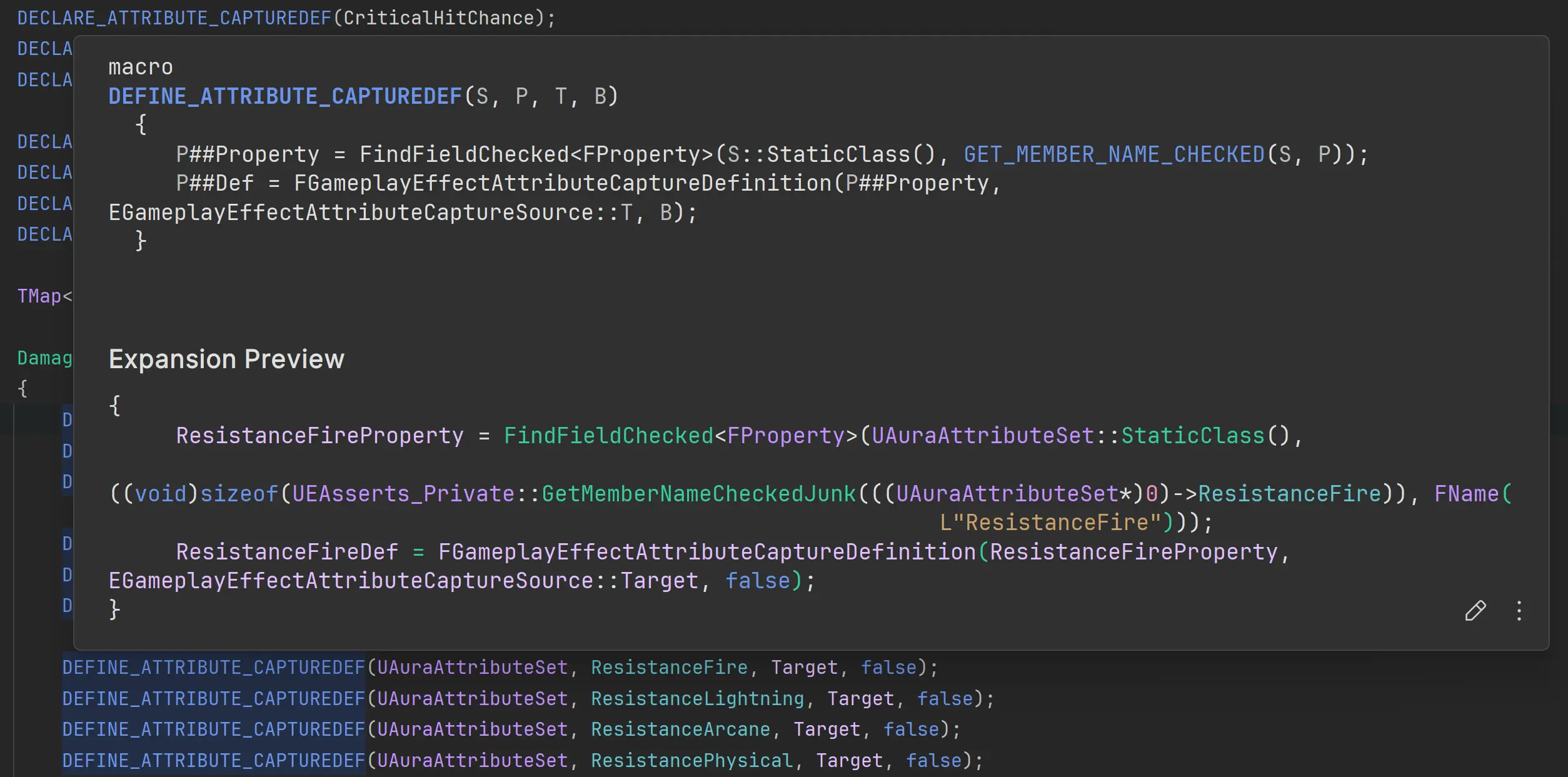Screen dimensions: 1568x777
Task: Click the ResistanceArcane argument in code
Action: point(680,729)
